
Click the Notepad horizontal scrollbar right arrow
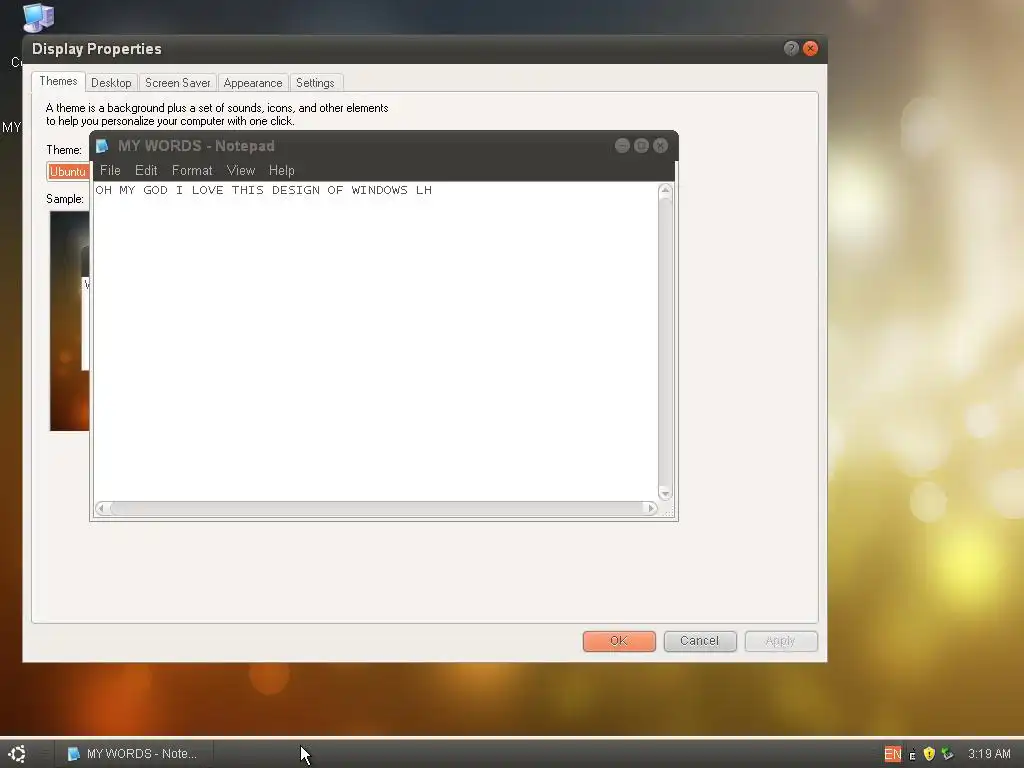pos(650,508)
